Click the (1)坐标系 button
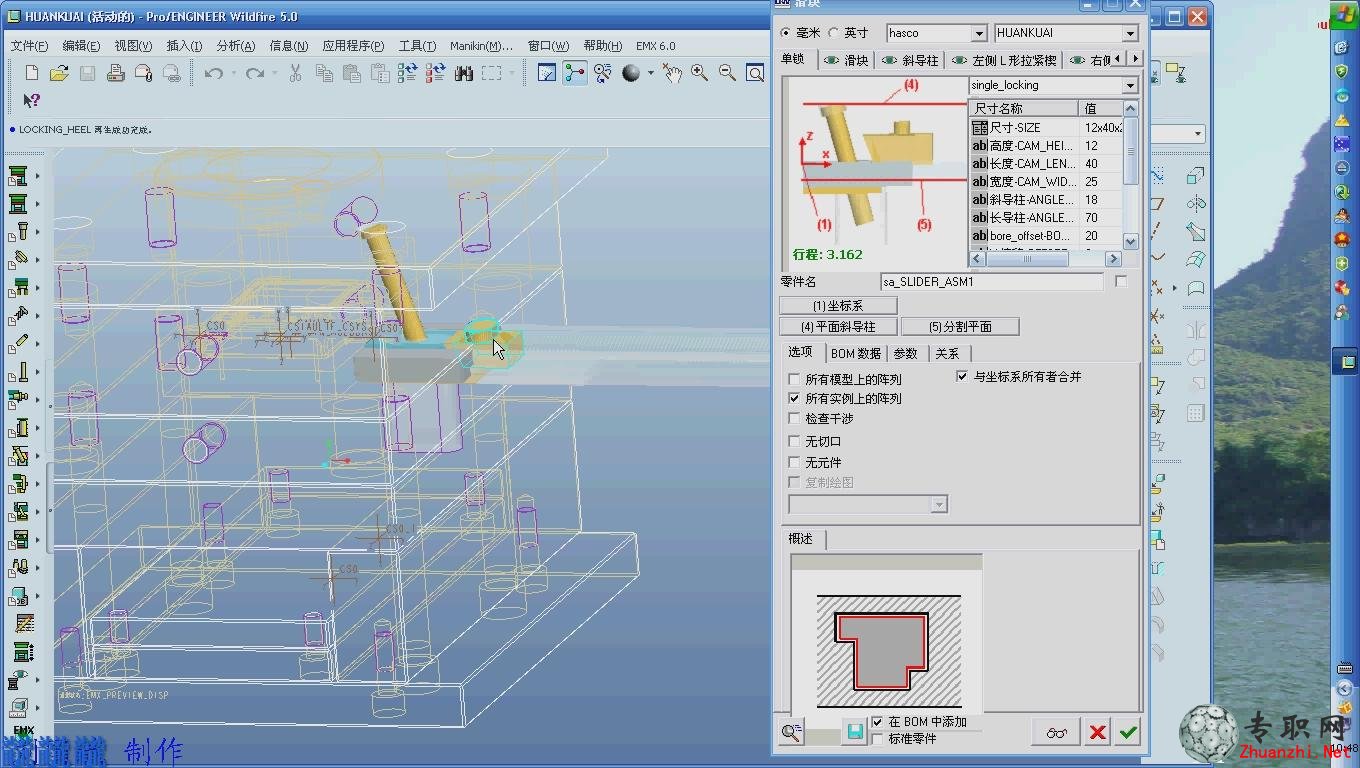The height and width of the screenshot is (768, 1360). click(838, 306)
